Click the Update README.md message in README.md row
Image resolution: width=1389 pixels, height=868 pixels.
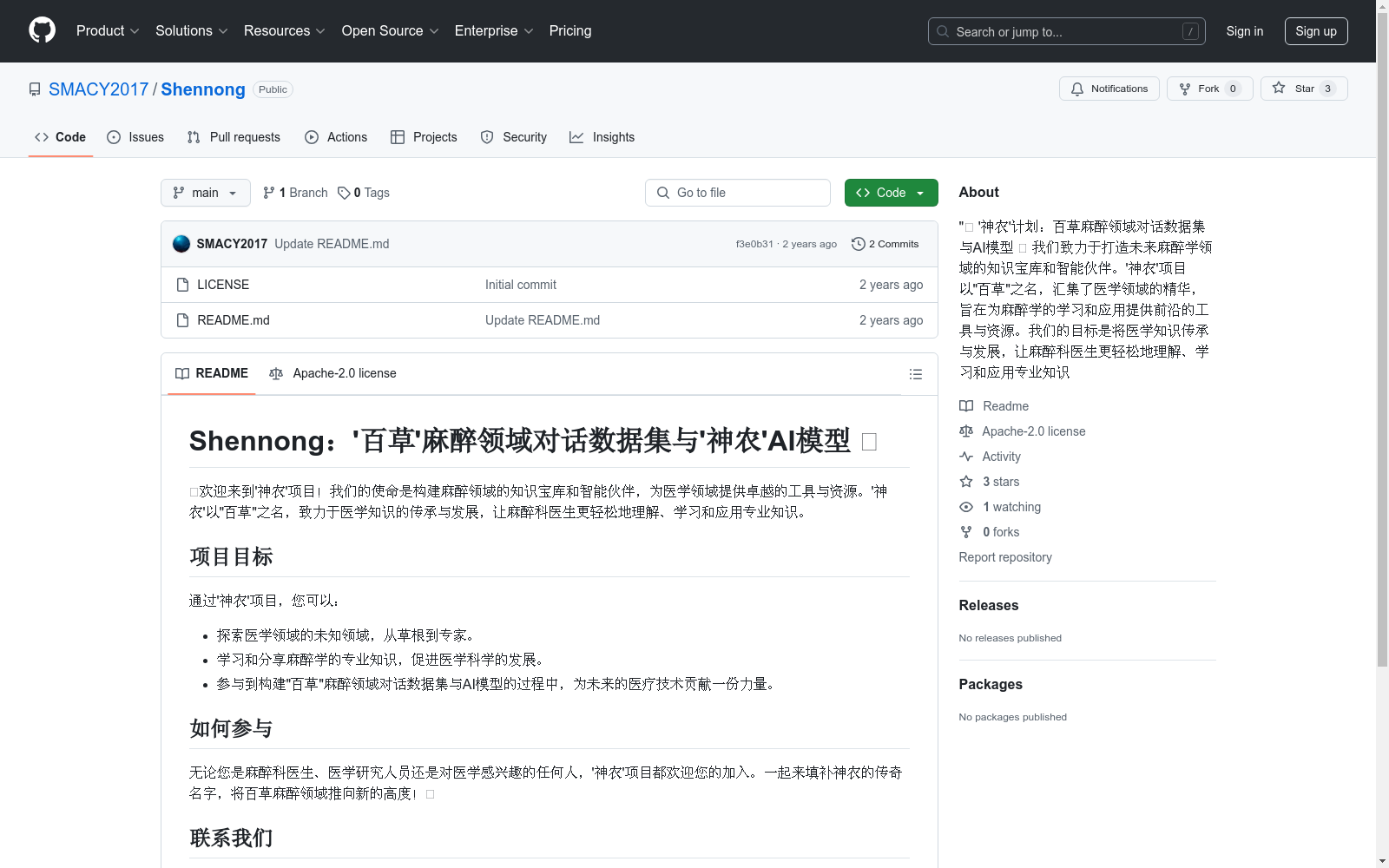coord(543,320)
